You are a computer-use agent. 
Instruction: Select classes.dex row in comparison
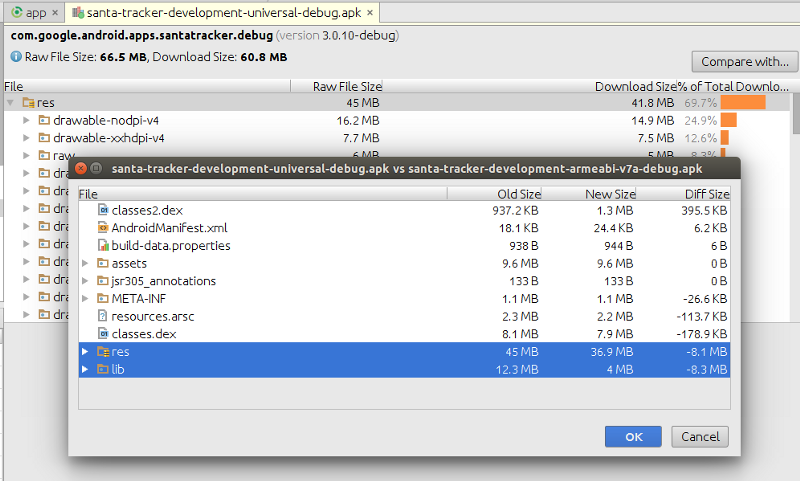(404, 334)
